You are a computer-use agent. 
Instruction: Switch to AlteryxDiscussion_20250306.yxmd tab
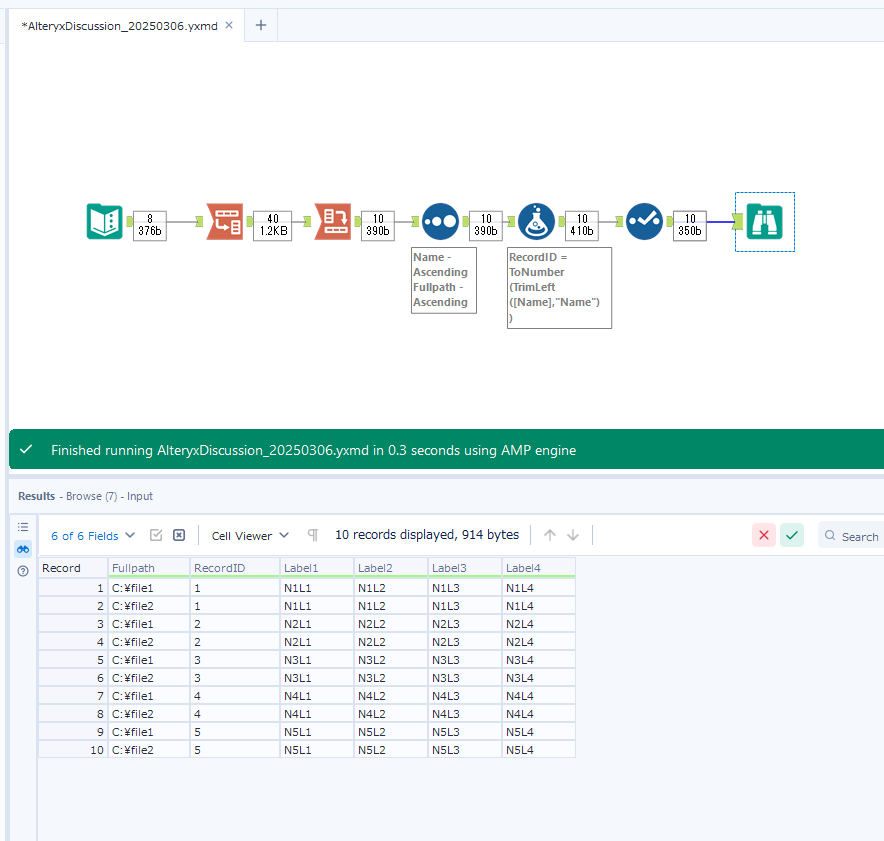(119, 25)
